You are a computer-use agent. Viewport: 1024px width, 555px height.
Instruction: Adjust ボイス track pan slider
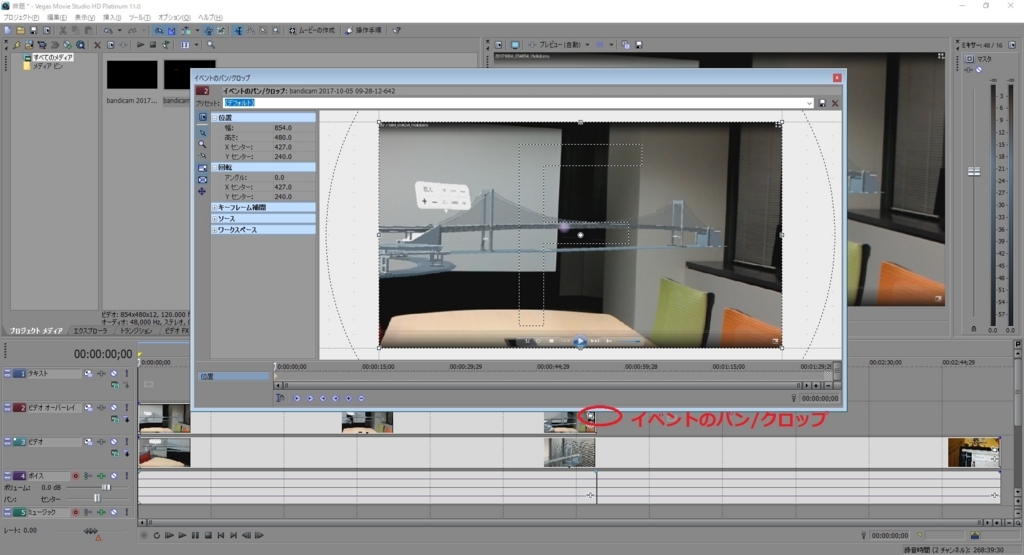97,499
